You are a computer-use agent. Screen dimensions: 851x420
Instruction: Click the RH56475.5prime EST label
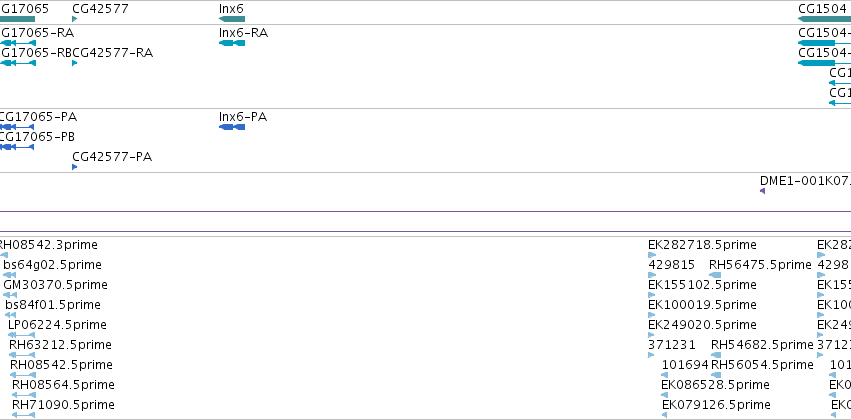click(x=760, y=265)
